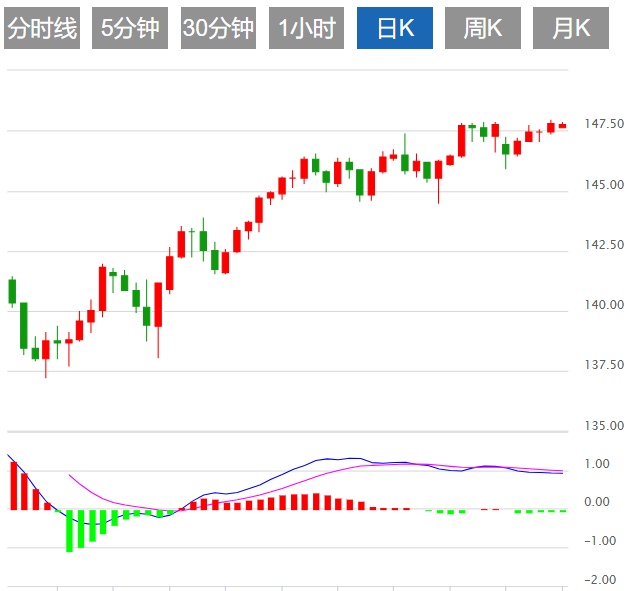Switch to 周K weekly chart
636x591 pixels.
[483, 28]
